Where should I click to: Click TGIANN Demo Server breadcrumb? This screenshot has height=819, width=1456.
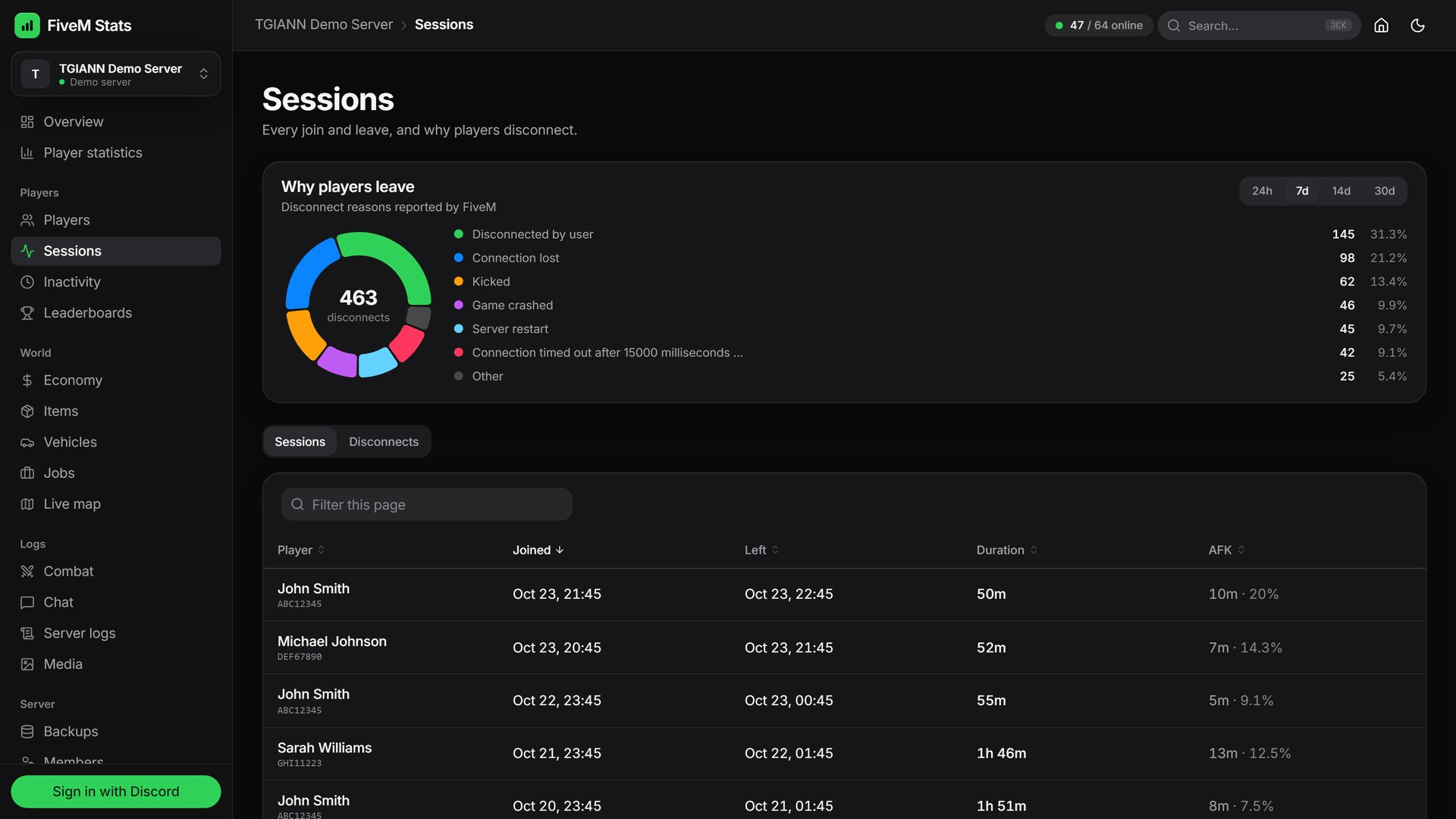(x=324, y=24)
